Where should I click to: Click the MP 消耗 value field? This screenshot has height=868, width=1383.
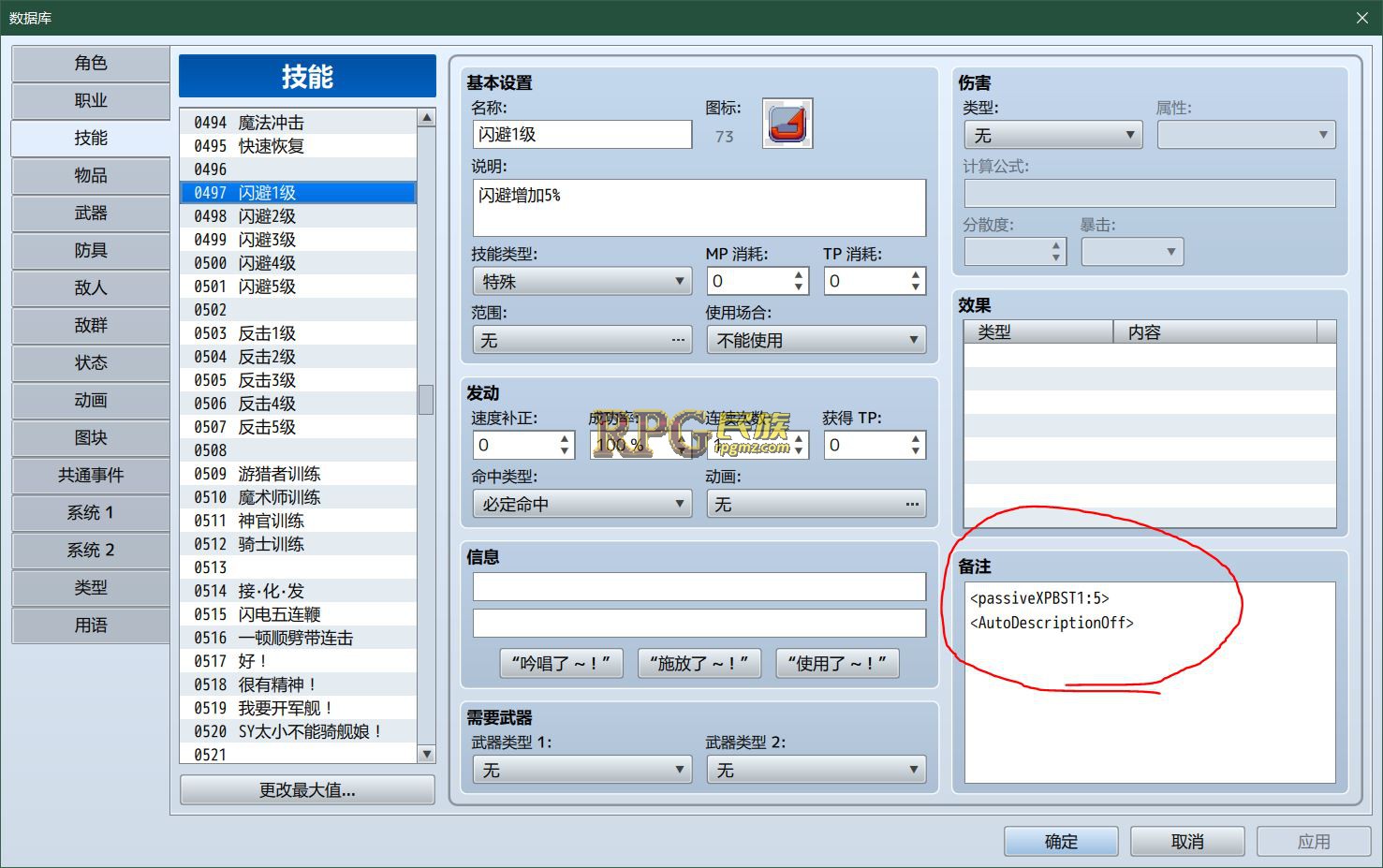point(750,281)
